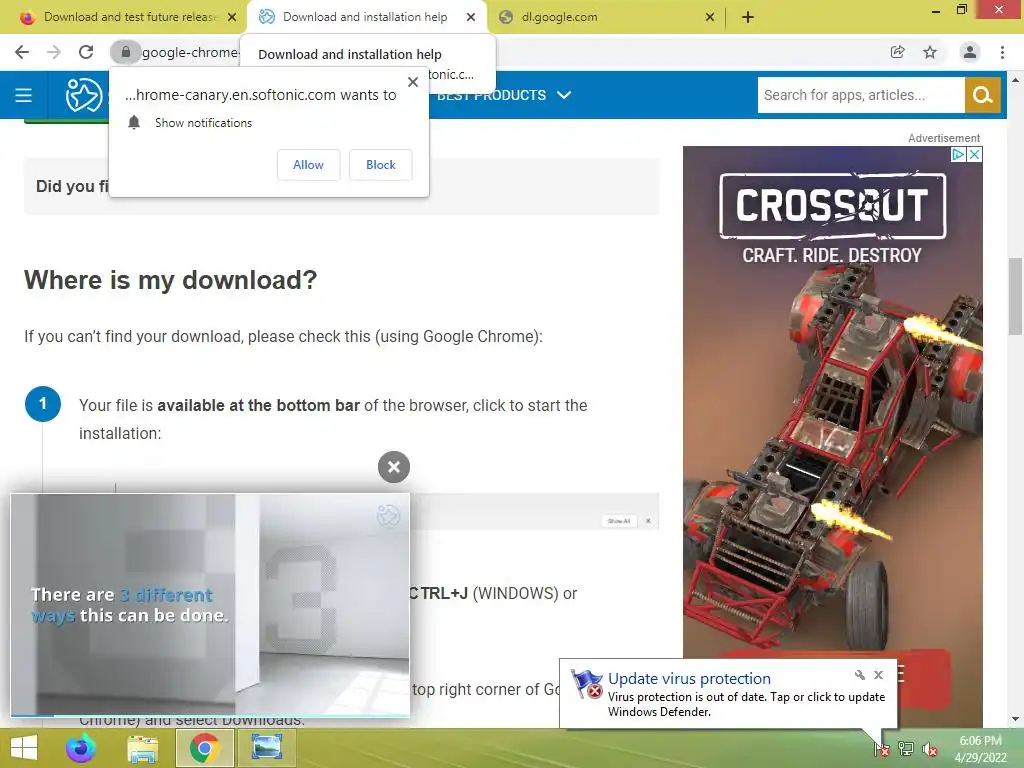
Task: Click the Softonic logo
Action: click(84, 95)
